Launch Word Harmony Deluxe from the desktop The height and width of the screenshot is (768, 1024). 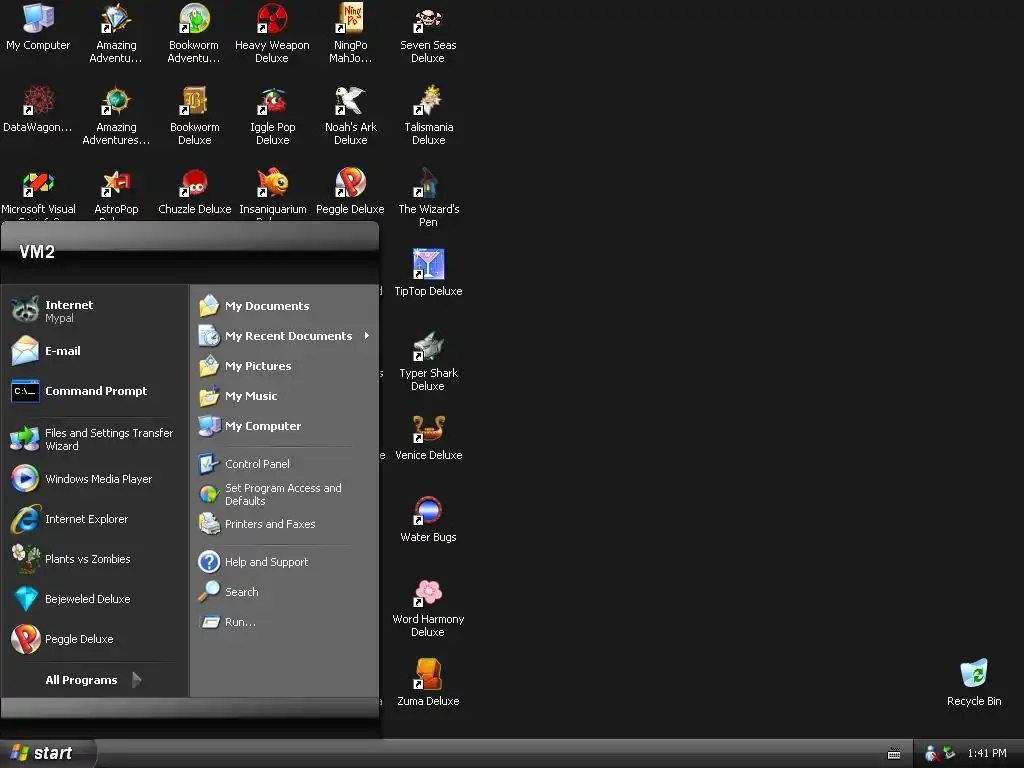click(428, 607)
